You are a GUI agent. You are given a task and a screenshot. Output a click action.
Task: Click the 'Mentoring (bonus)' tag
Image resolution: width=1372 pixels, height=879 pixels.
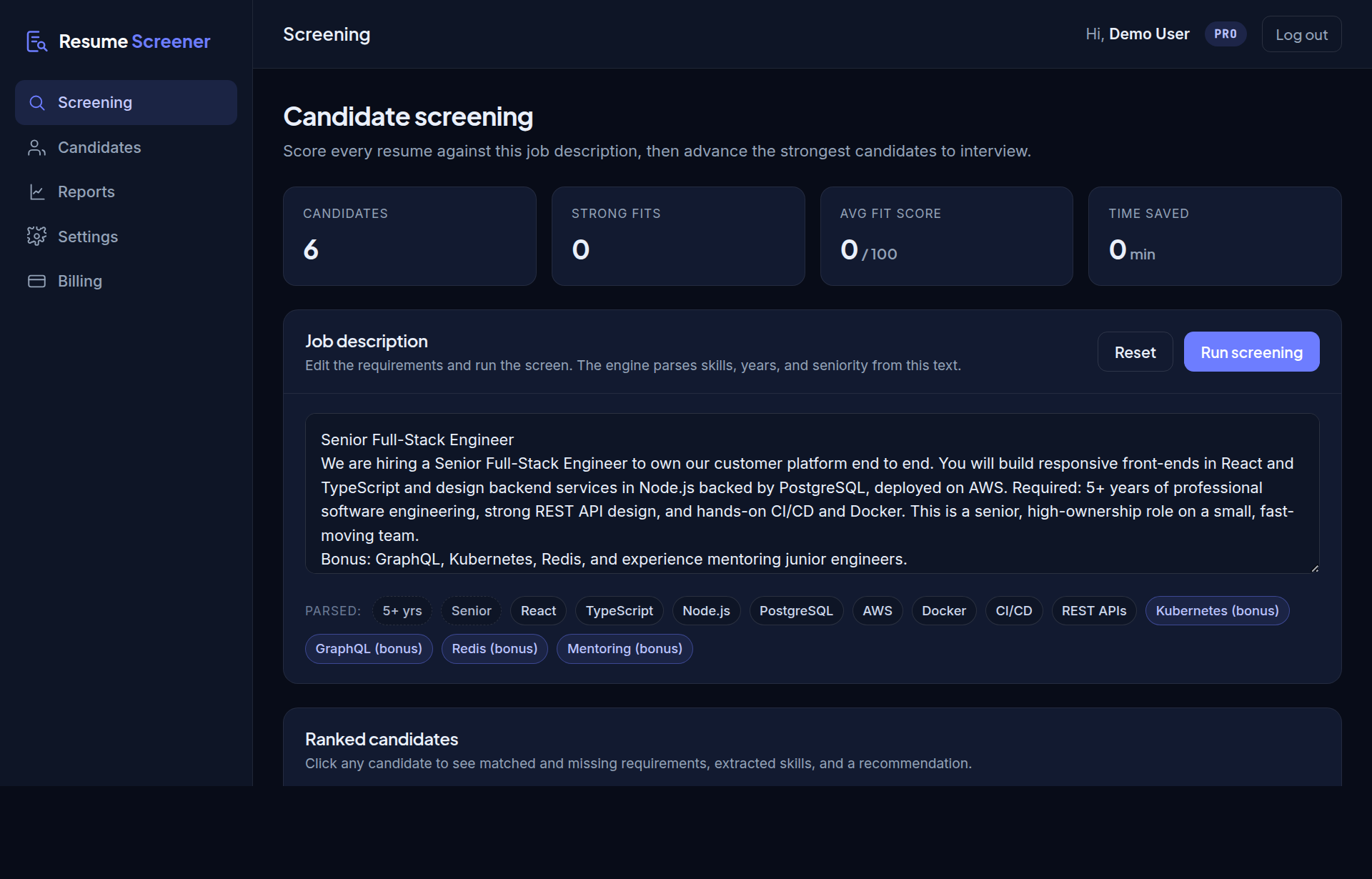[x=625, y=649]
